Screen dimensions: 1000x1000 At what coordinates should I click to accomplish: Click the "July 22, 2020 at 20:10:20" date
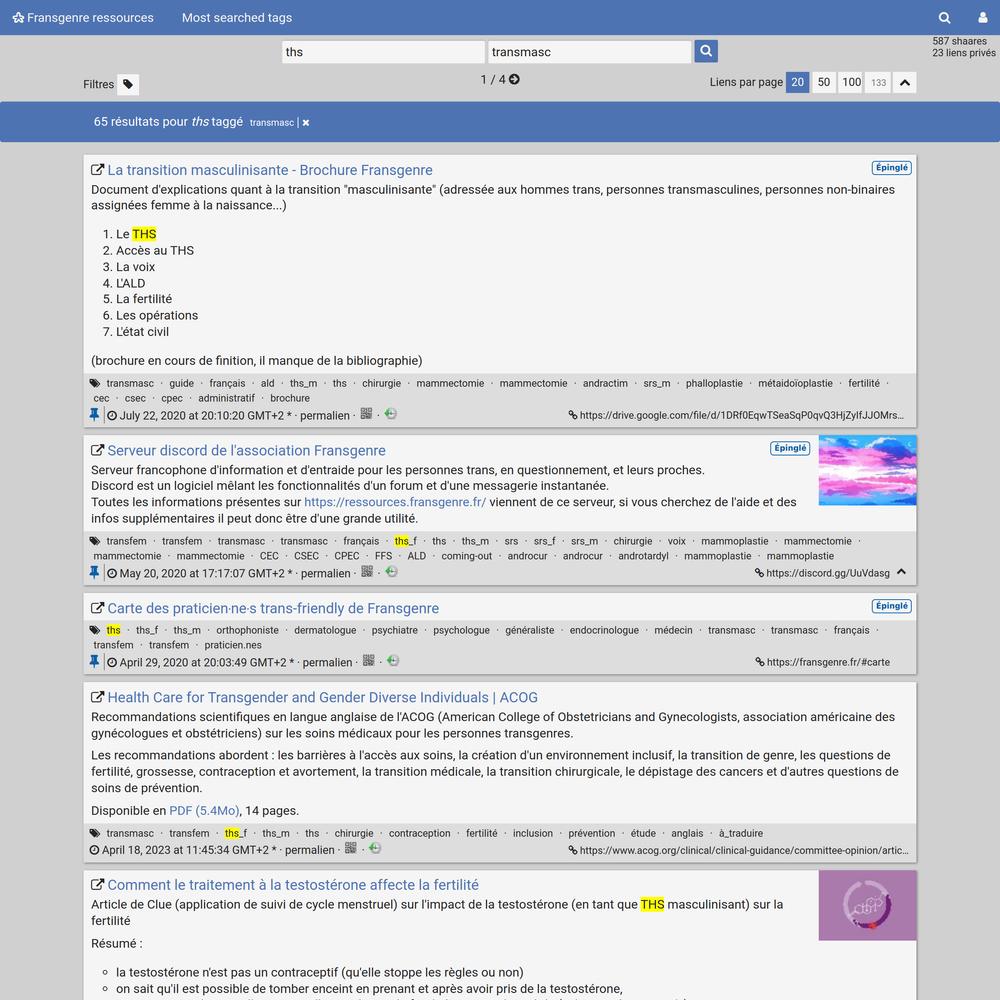[201, 416]
